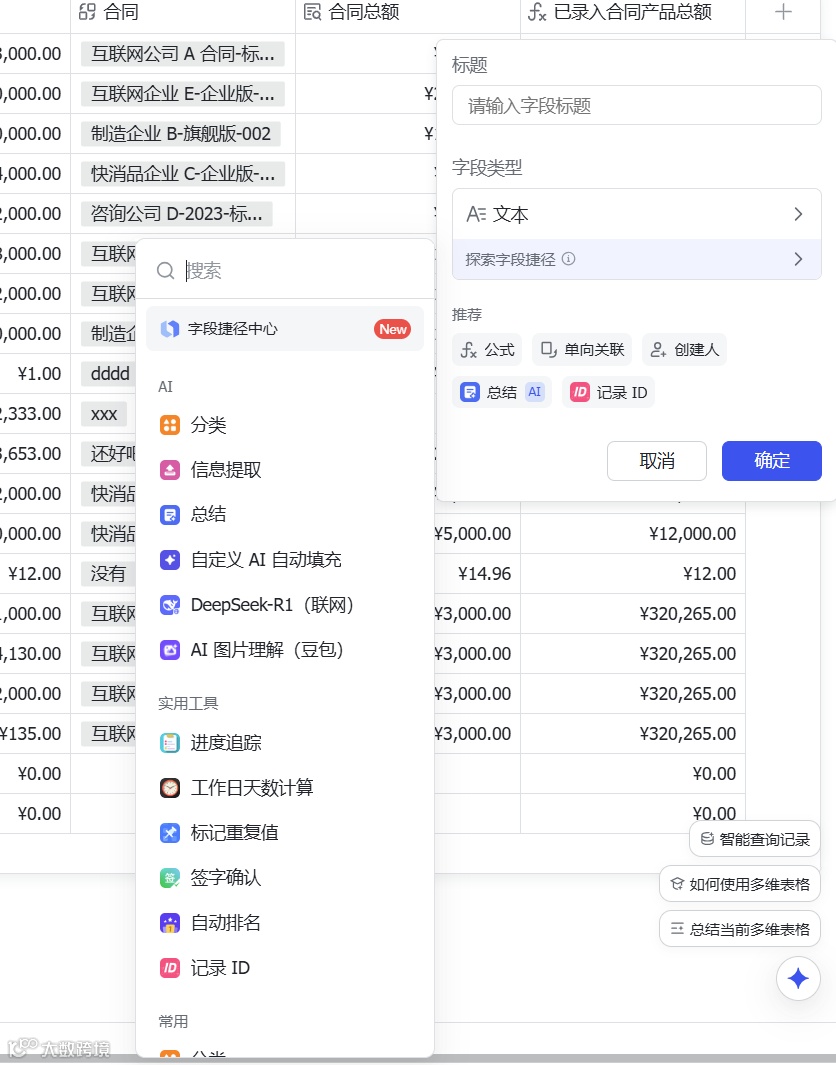Click 文本 field type icon
836x1065 pixels.
[x=476, y=215]
